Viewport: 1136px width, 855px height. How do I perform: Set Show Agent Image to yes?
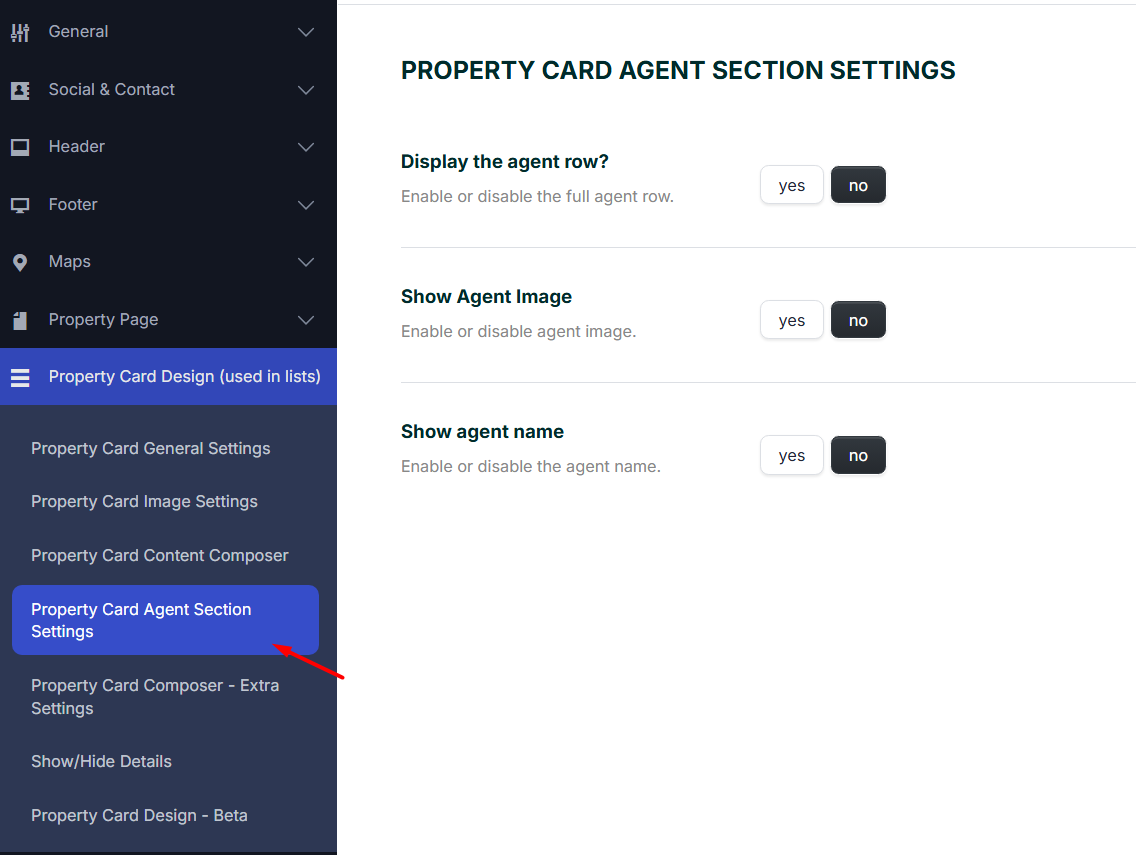(x=791, y=320)
